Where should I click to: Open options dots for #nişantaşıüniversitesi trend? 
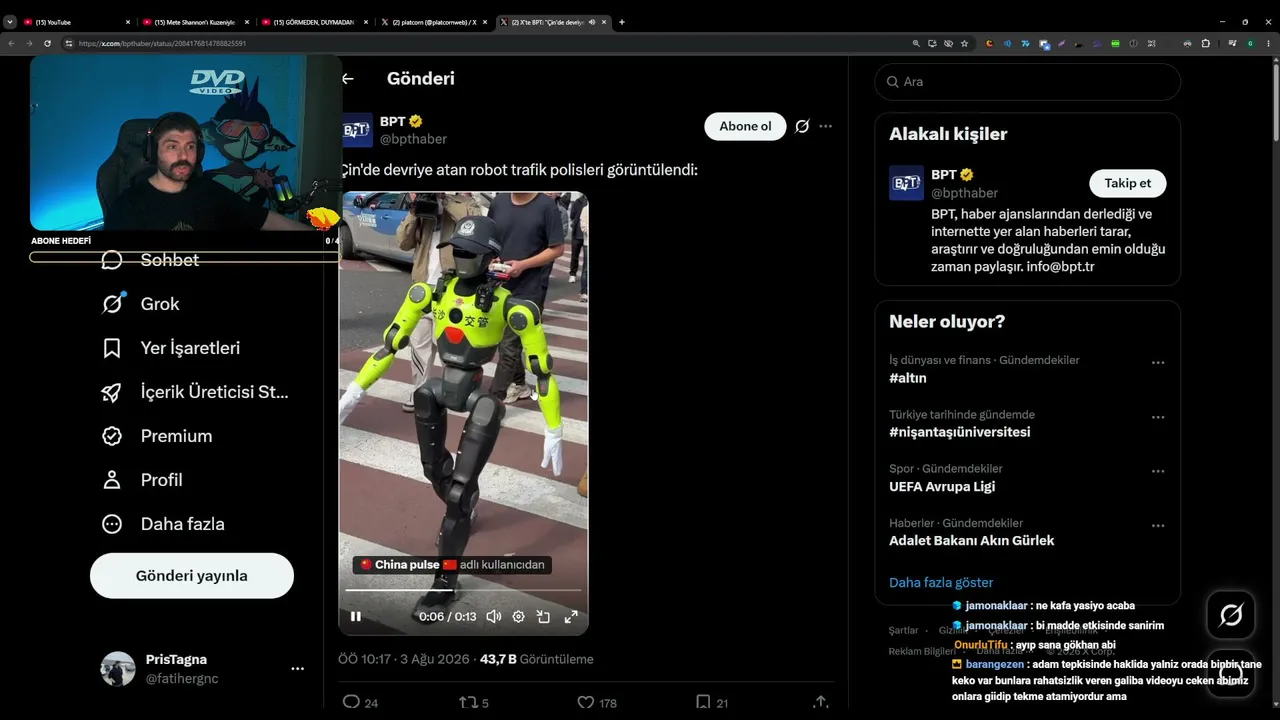coord(1158,417)
